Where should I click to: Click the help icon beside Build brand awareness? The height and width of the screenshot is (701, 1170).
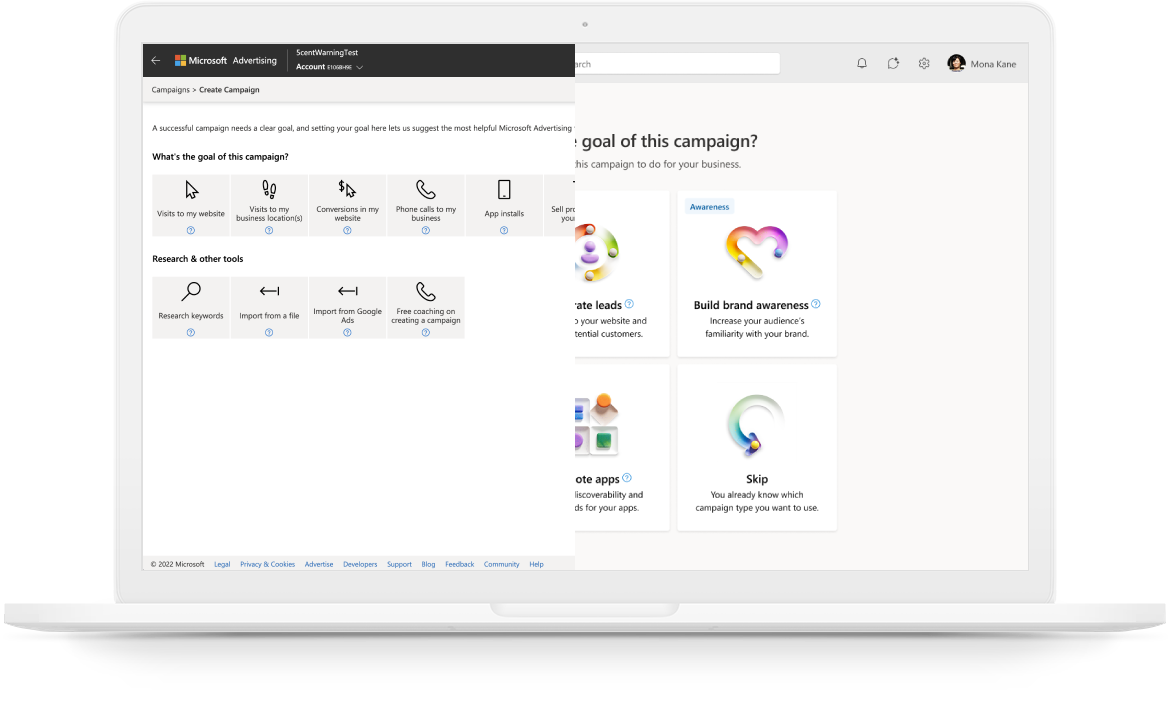[816, 304]
